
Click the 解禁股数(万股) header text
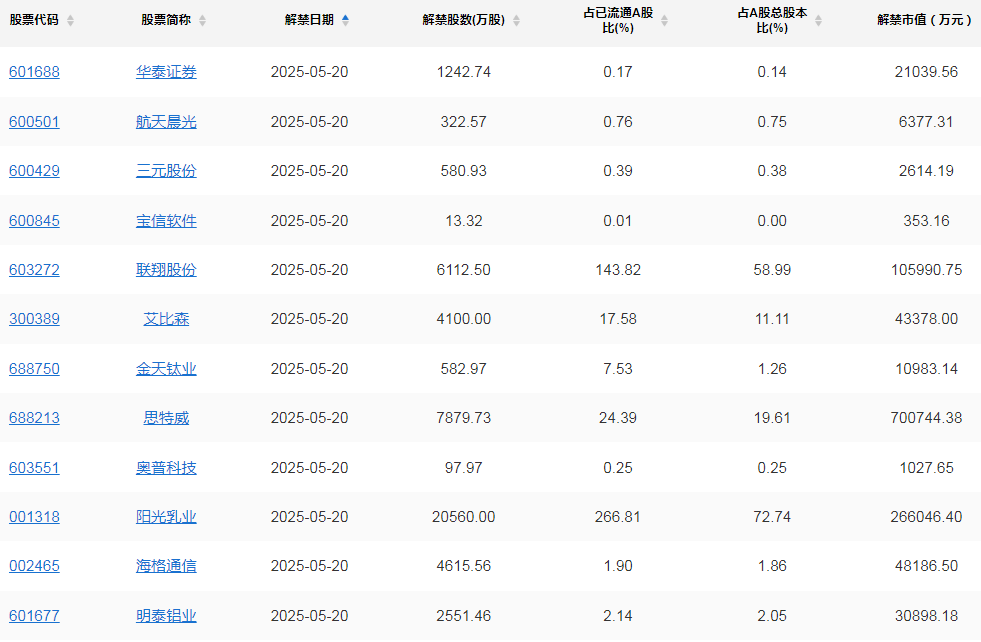tap(464, 20)
